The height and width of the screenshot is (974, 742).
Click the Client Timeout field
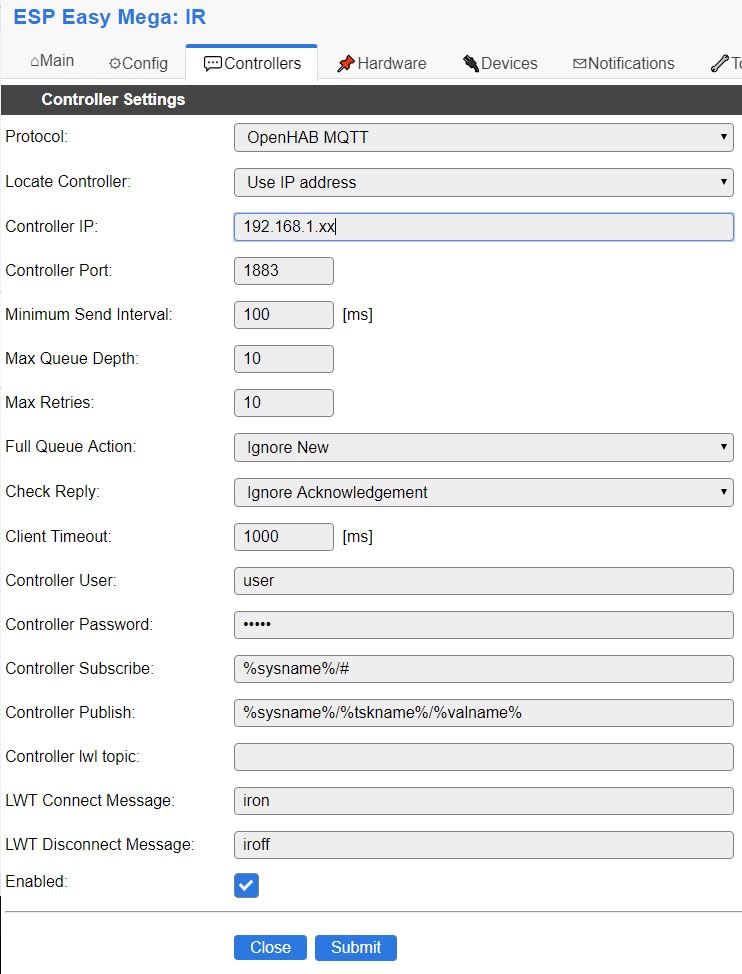pyautogui.click(x=284, y=537)
